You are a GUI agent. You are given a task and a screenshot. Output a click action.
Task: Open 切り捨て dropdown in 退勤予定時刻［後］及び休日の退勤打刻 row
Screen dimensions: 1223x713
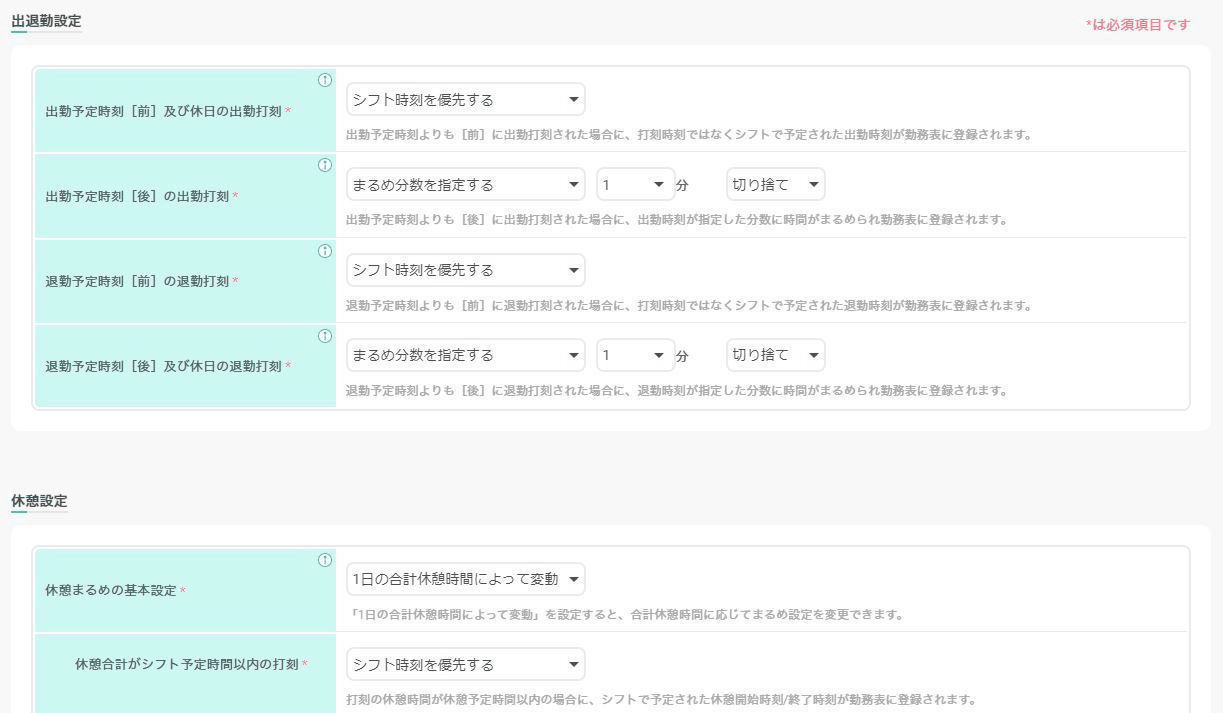pyautogui.click(x=775, y=355)
